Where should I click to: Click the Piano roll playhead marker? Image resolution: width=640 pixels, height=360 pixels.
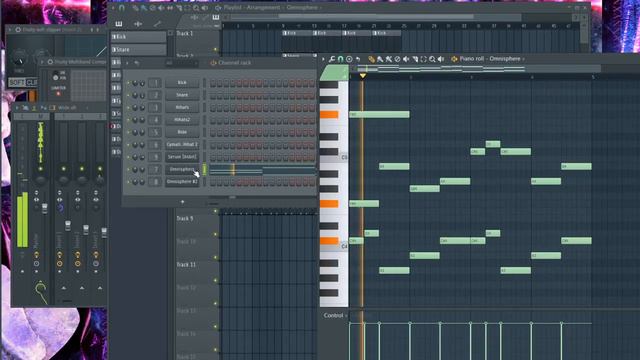[362, 76]
